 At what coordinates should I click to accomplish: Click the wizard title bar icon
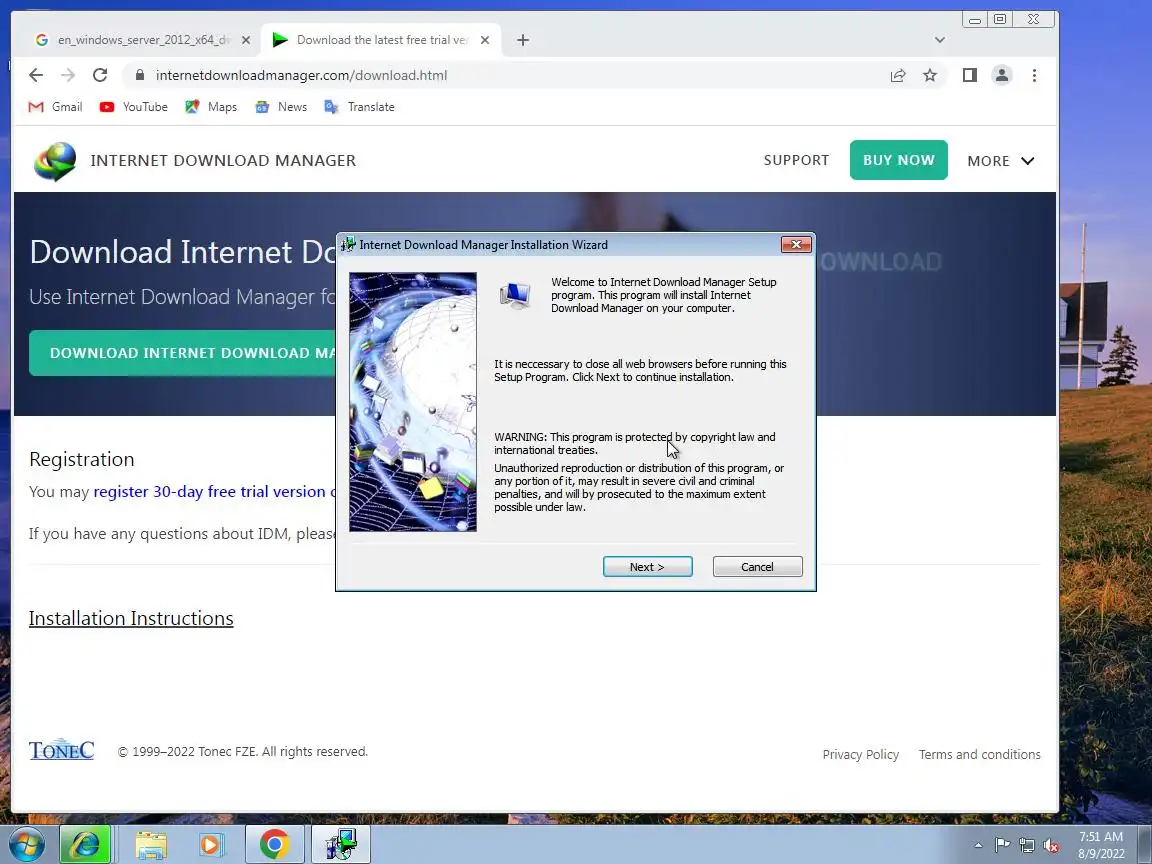348,245
